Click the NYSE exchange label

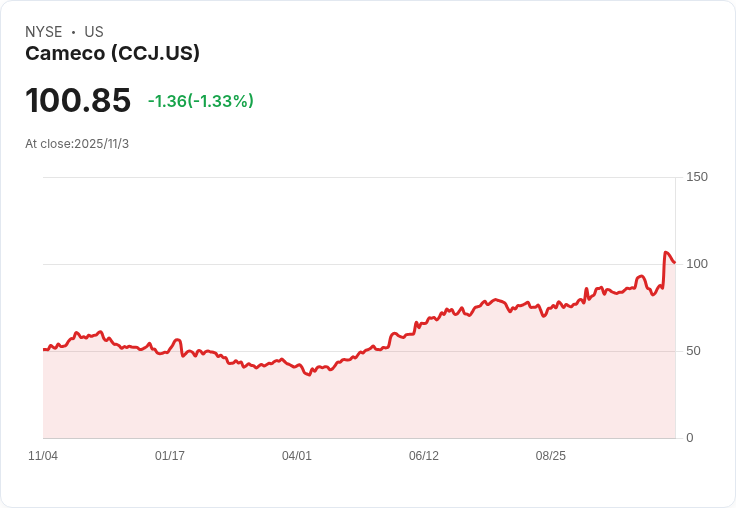(44, 32)
